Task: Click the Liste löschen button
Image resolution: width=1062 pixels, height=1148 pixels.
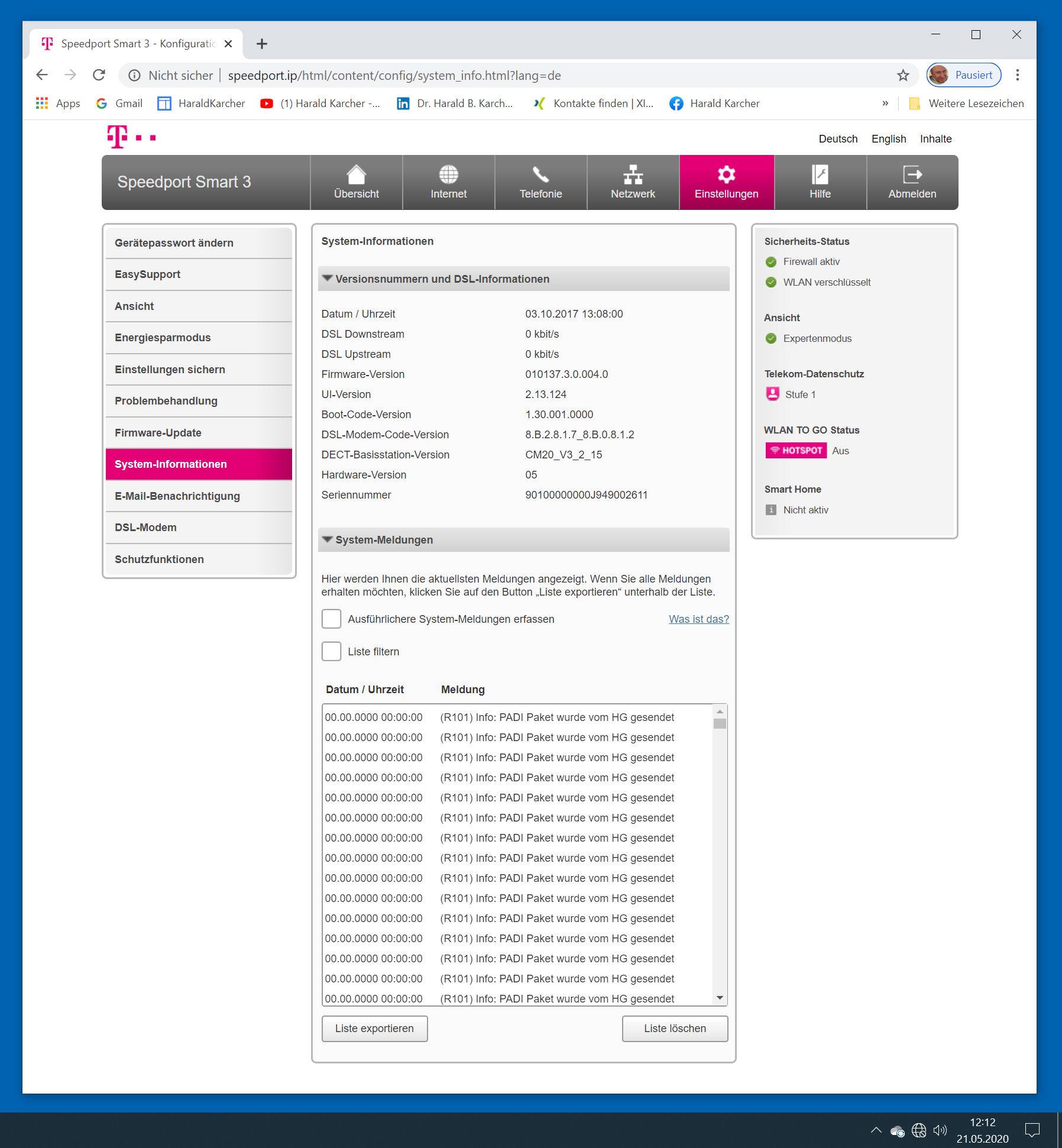Action: pos(675,1029)
